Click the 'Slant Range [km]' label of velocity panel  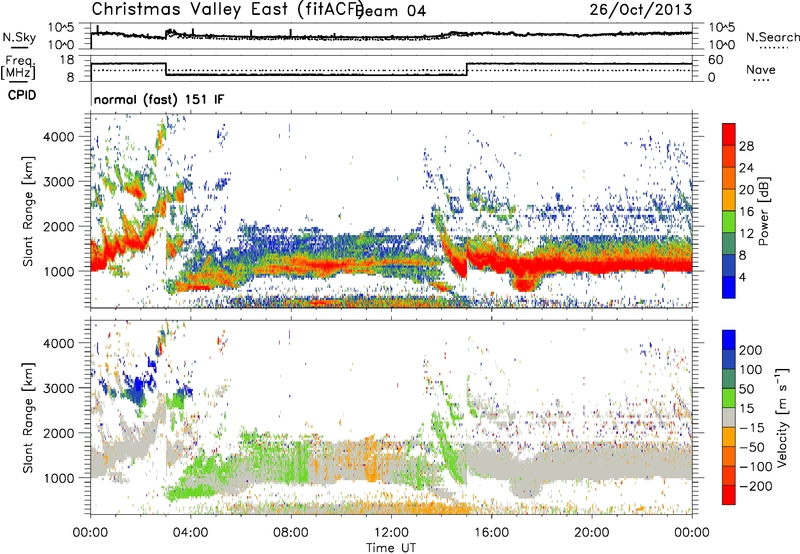tap(28, 417)
